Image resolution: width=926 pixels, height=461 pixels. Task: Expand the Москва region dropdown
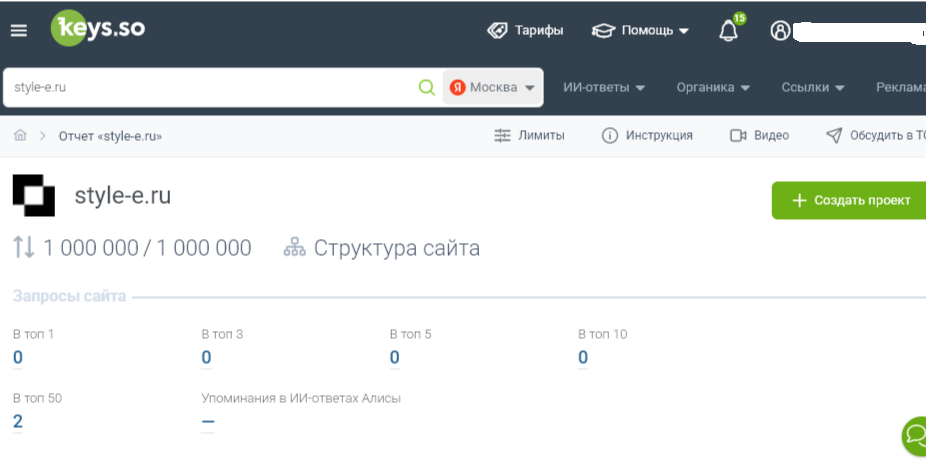pos(493,87)
